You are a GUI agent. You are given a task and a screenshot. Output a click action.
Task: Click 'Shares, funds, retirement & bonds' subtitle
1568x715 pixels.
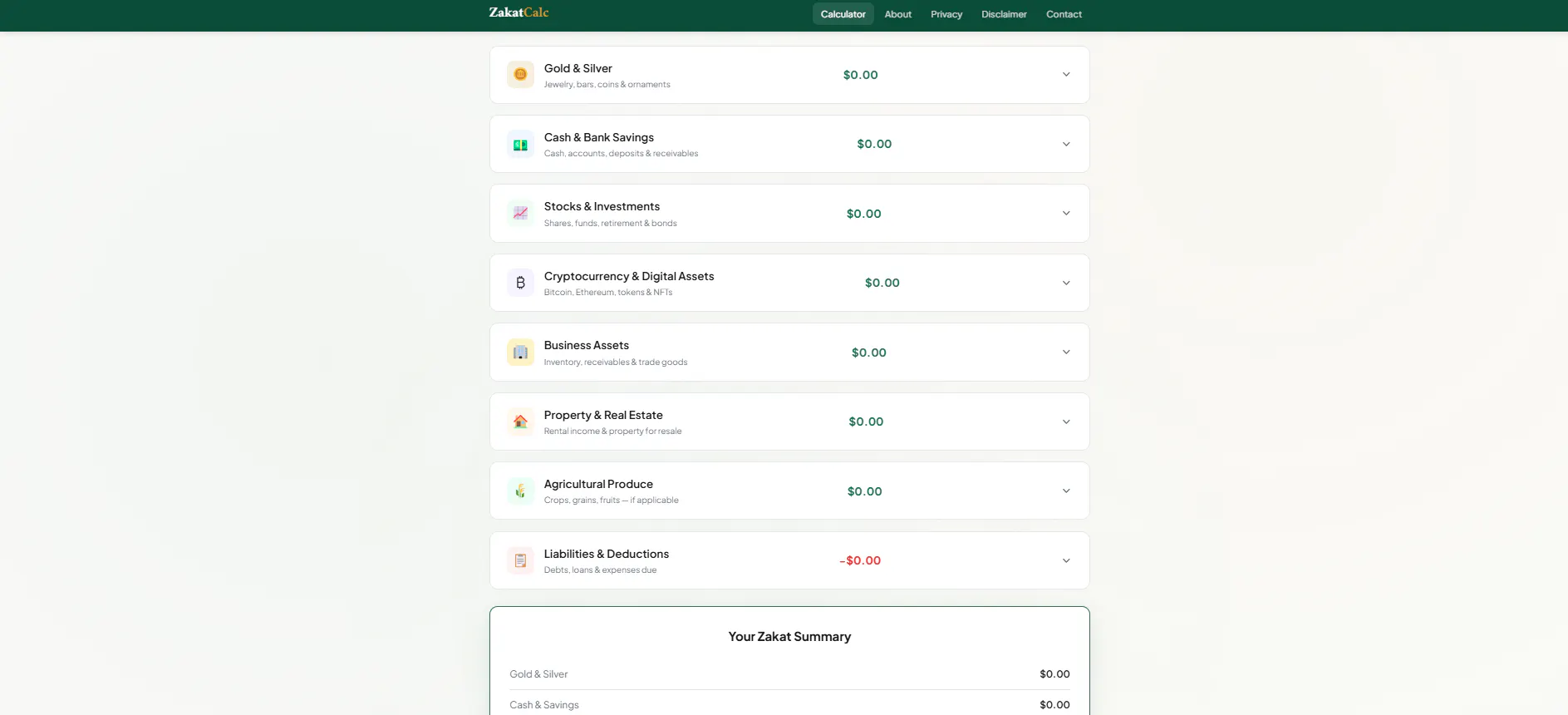coord(610,224)
